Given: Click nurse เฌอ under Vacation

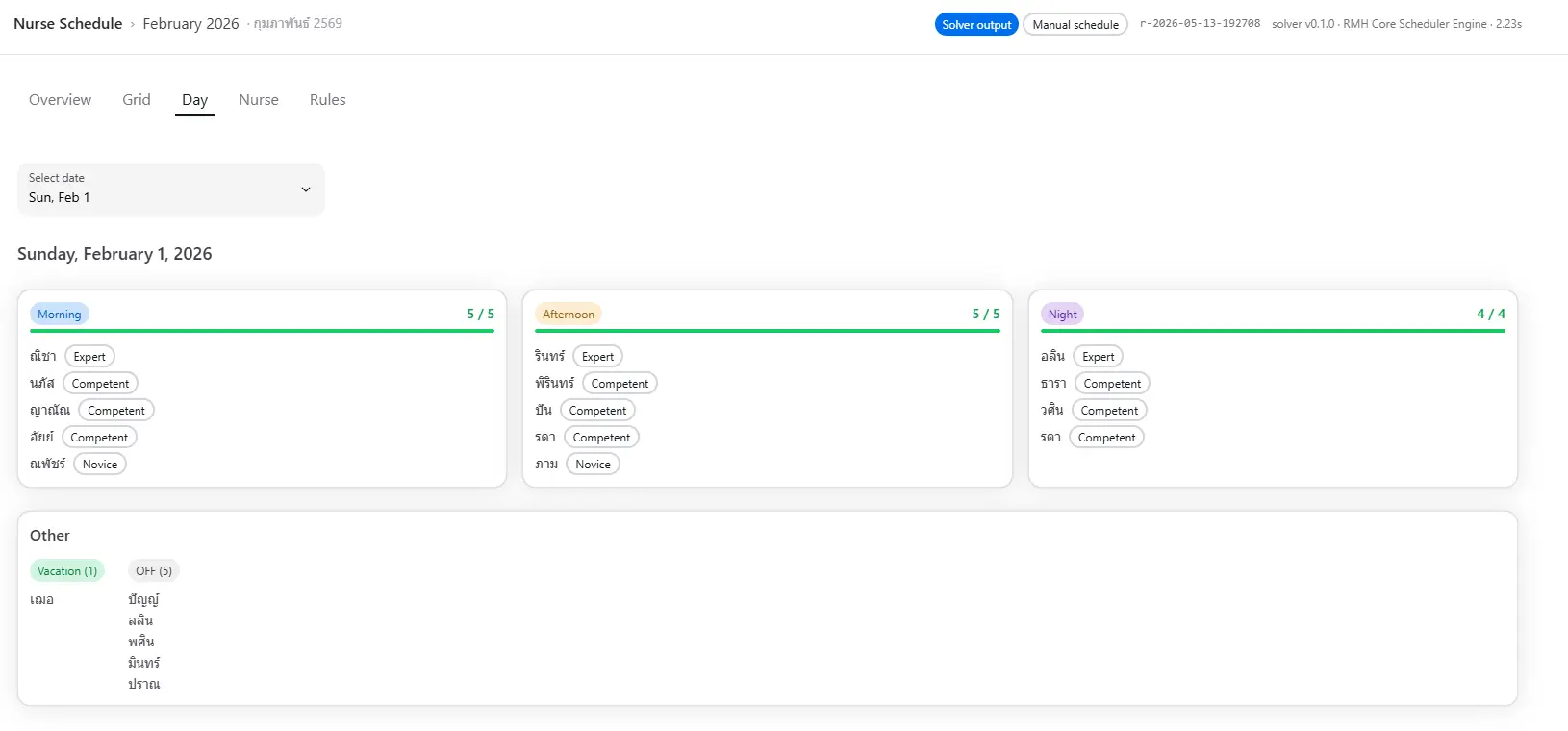Looking at the screenshot, I should (41, 599).
